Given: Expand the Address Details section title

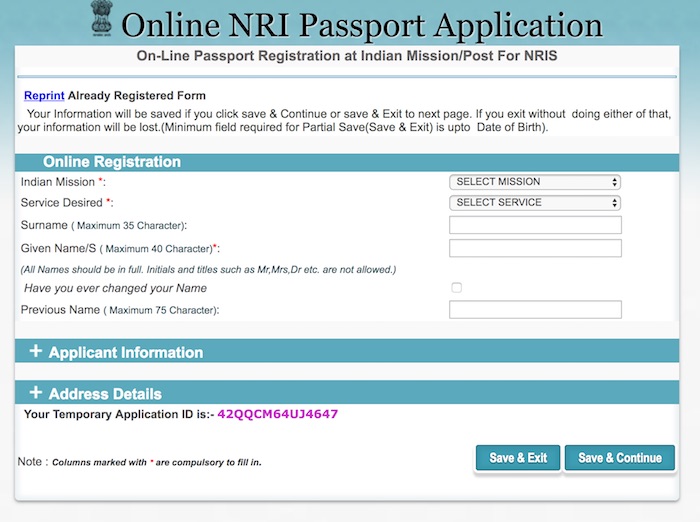Looking at the screenshot, I should (105, 394).
